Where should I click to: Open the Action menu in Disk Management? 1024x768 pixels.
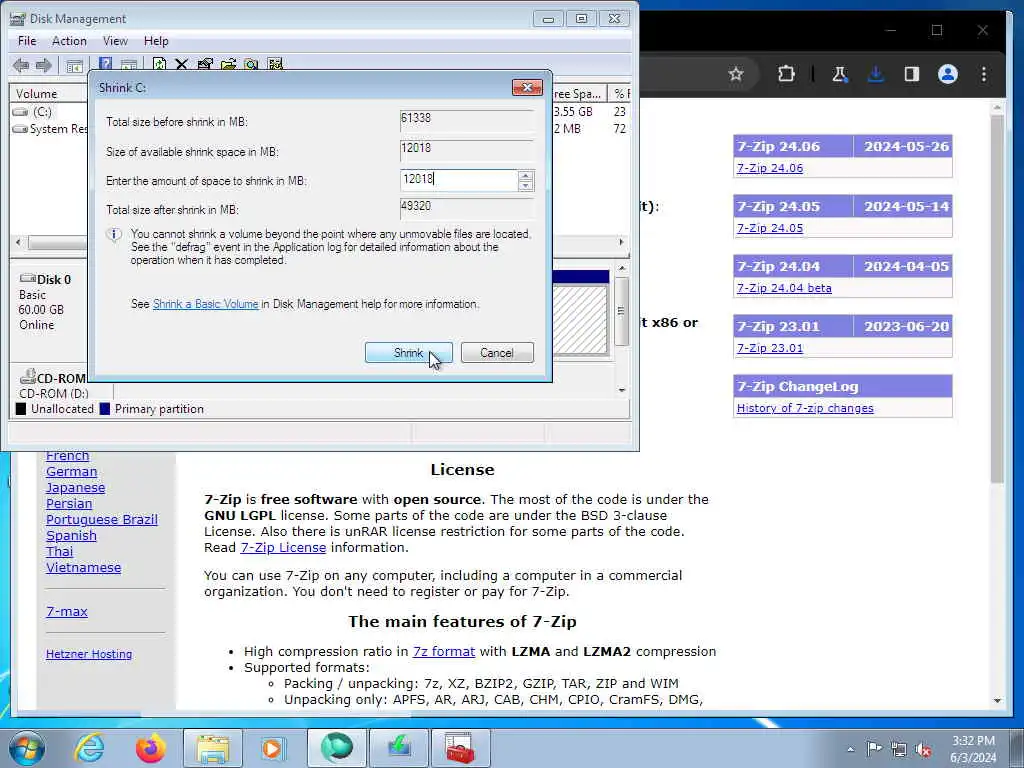click(69, 40)
